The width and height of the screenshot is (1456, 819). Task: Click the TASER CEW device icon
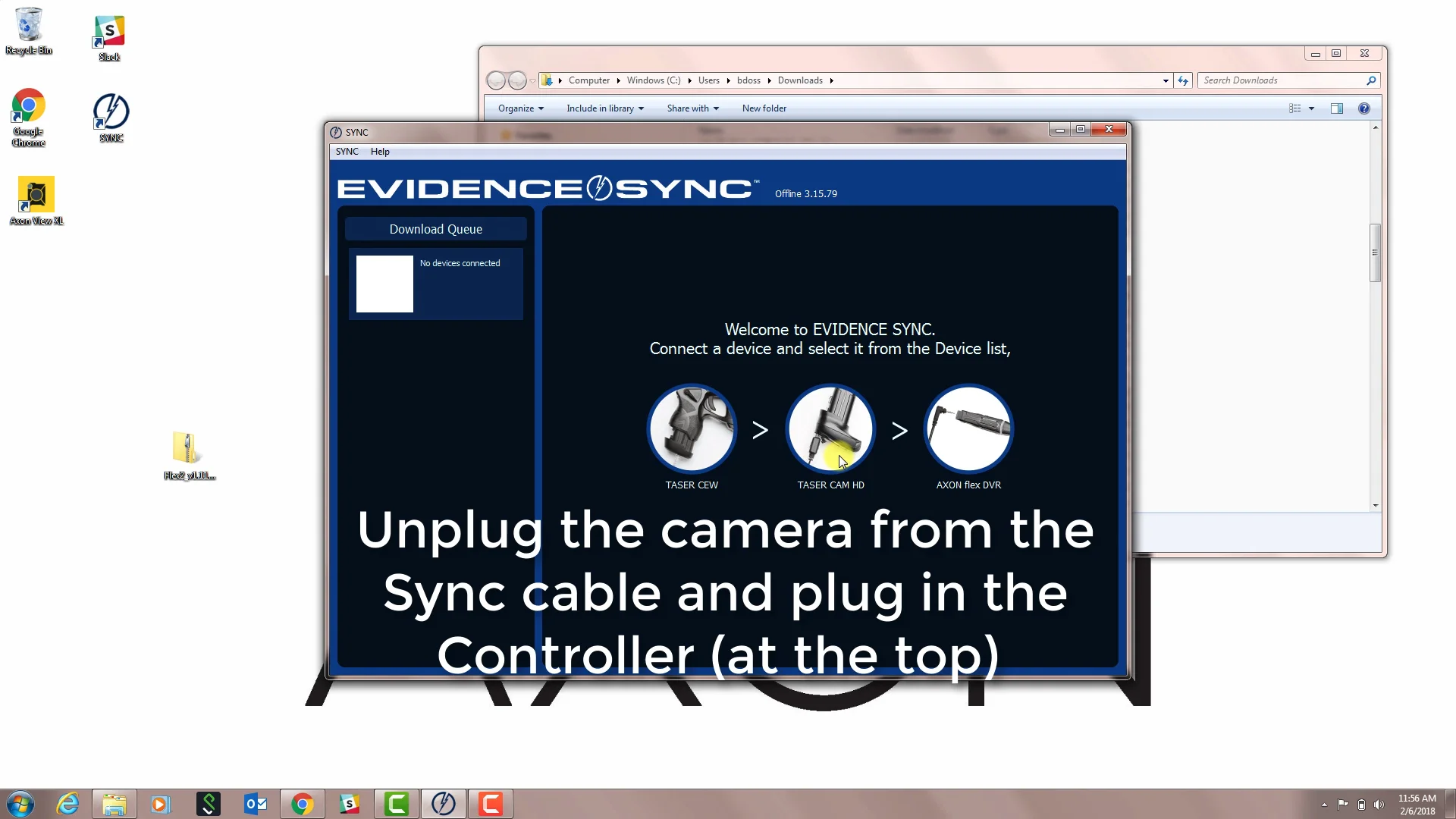click(691, 429)
